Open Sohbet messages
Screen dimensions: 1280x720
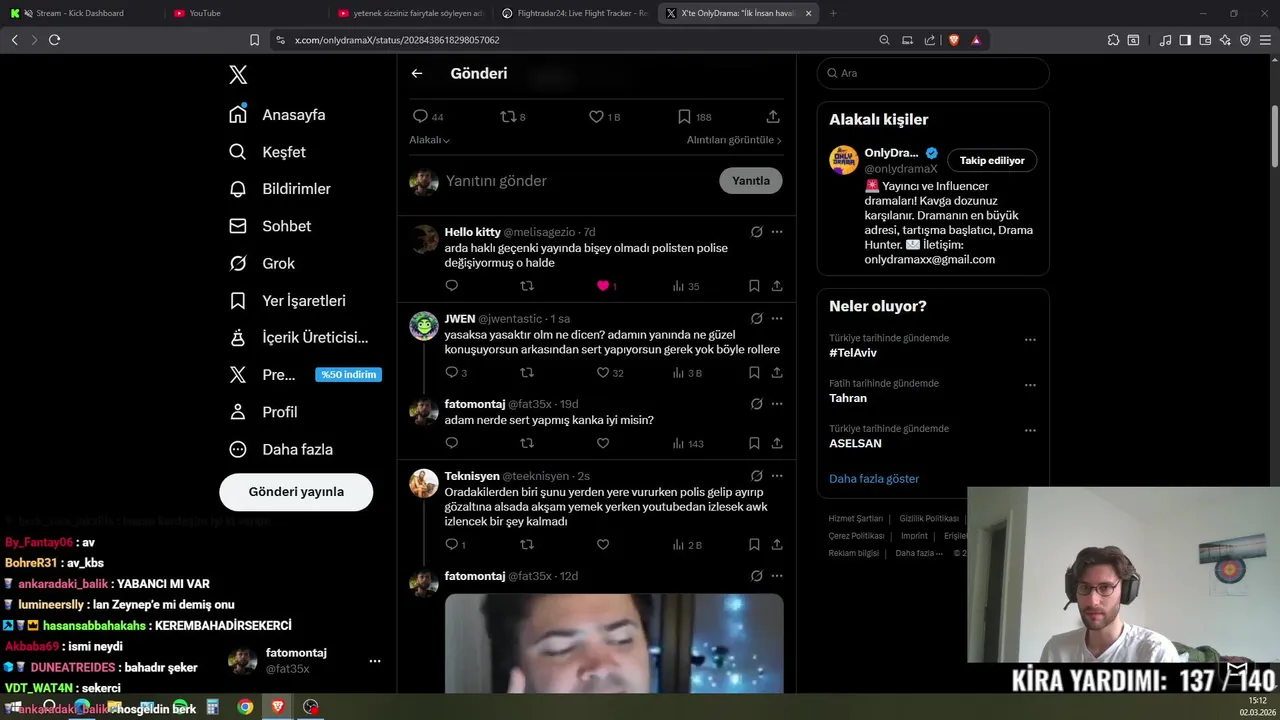click(270, 226)
